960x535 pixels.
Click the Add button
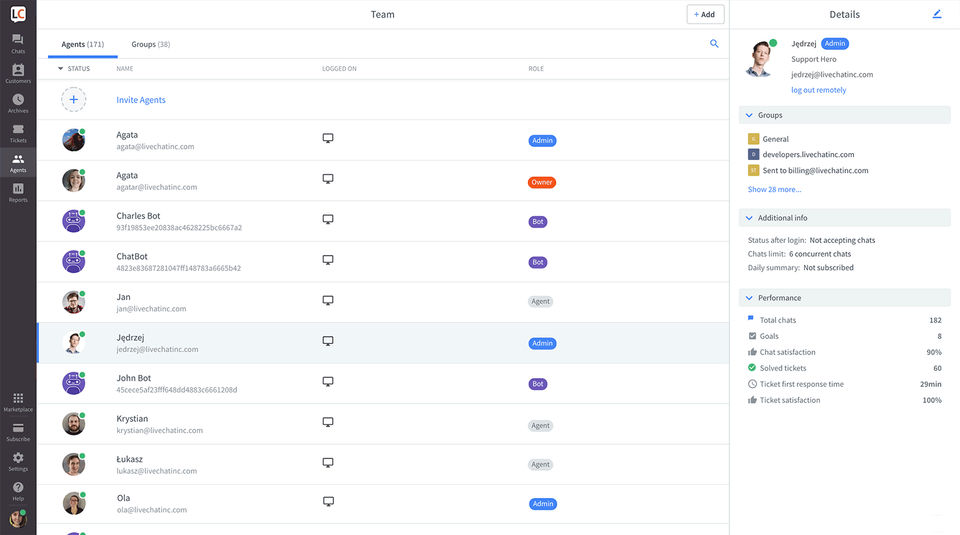(705, 14)
